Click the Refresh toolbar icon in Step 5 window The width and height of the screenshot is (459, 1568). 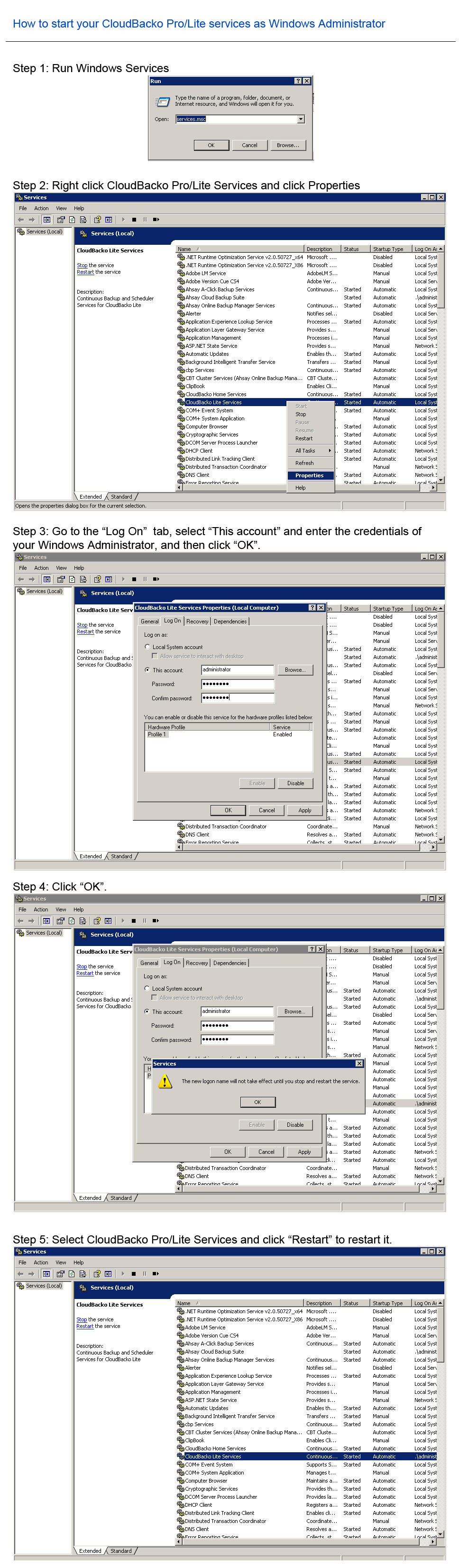tap(71, 1274)
